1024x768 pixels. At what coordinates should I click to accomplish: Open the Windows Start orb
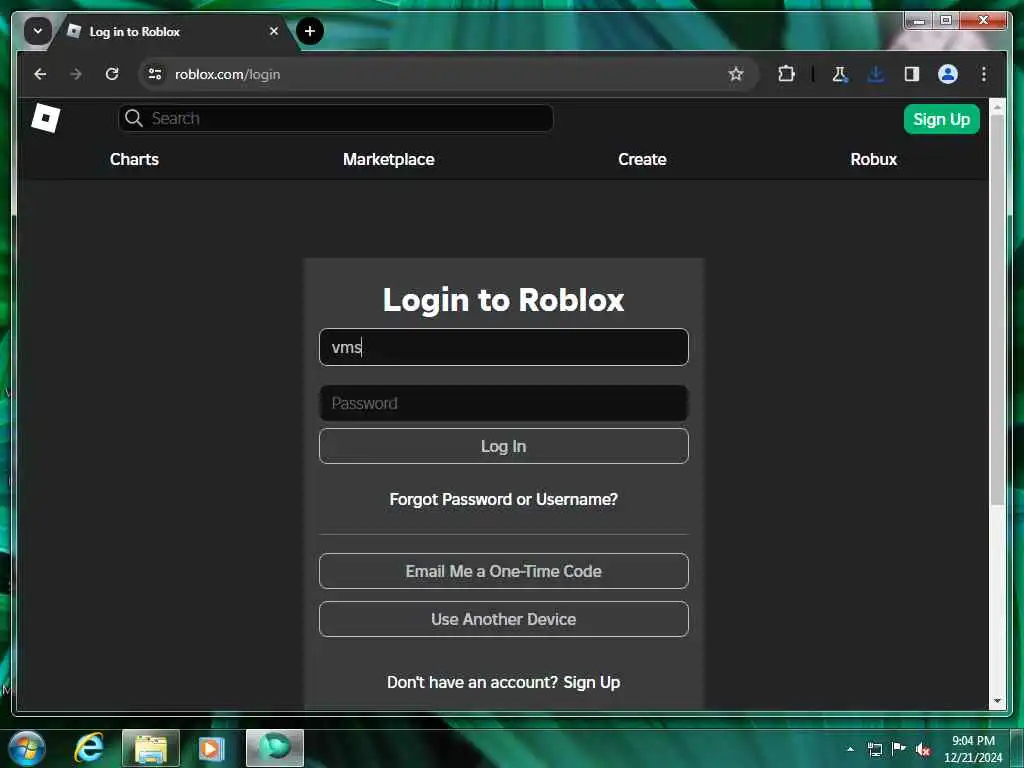pos(27,749)
